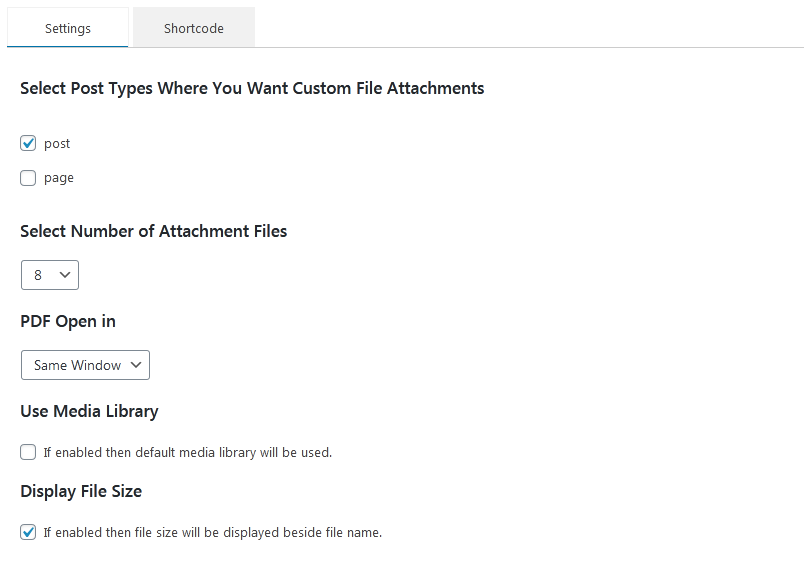The height and width of the screenshot is (562, 810).
Task: Click the Select Post Types heading
Action: pos(252,88)
